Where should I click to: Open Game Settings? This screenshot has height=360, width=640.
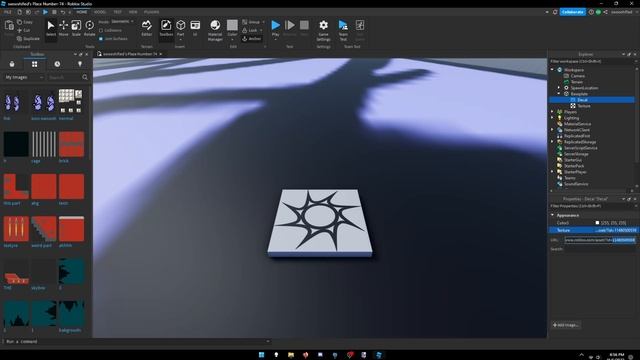(323, 30)
